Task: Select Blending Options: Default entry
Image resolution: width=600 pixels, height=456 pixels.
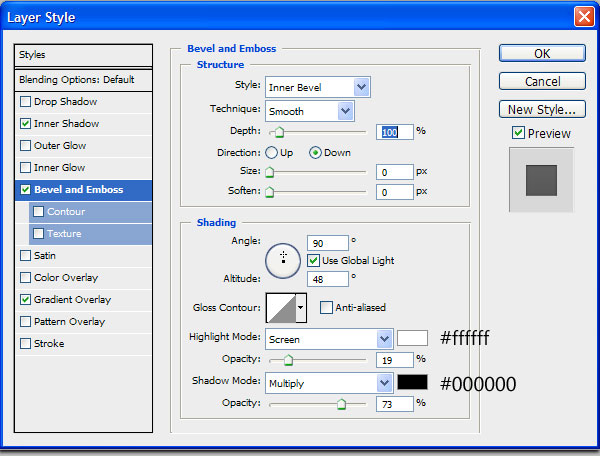Action: pos(83,80)
